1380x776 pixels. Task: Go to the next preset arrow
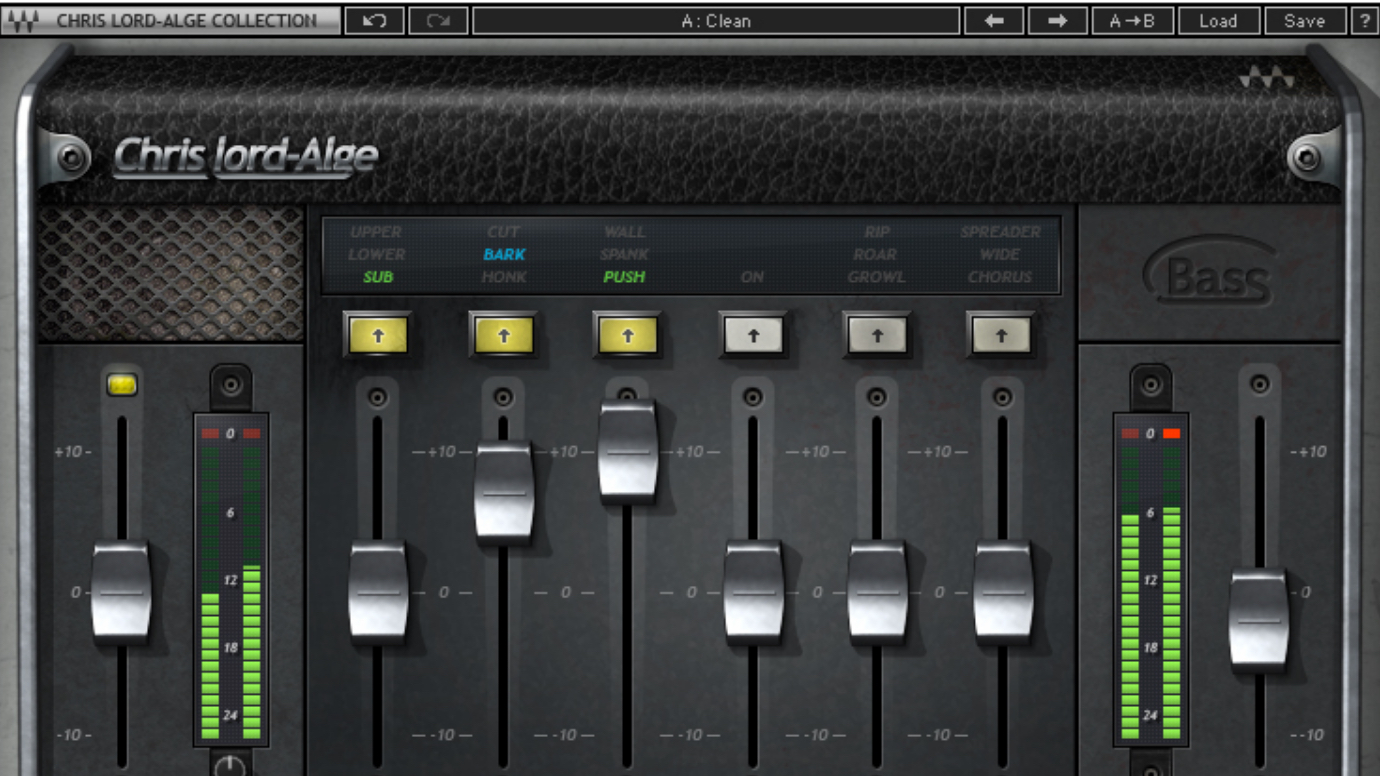(x=1057, y=20)
